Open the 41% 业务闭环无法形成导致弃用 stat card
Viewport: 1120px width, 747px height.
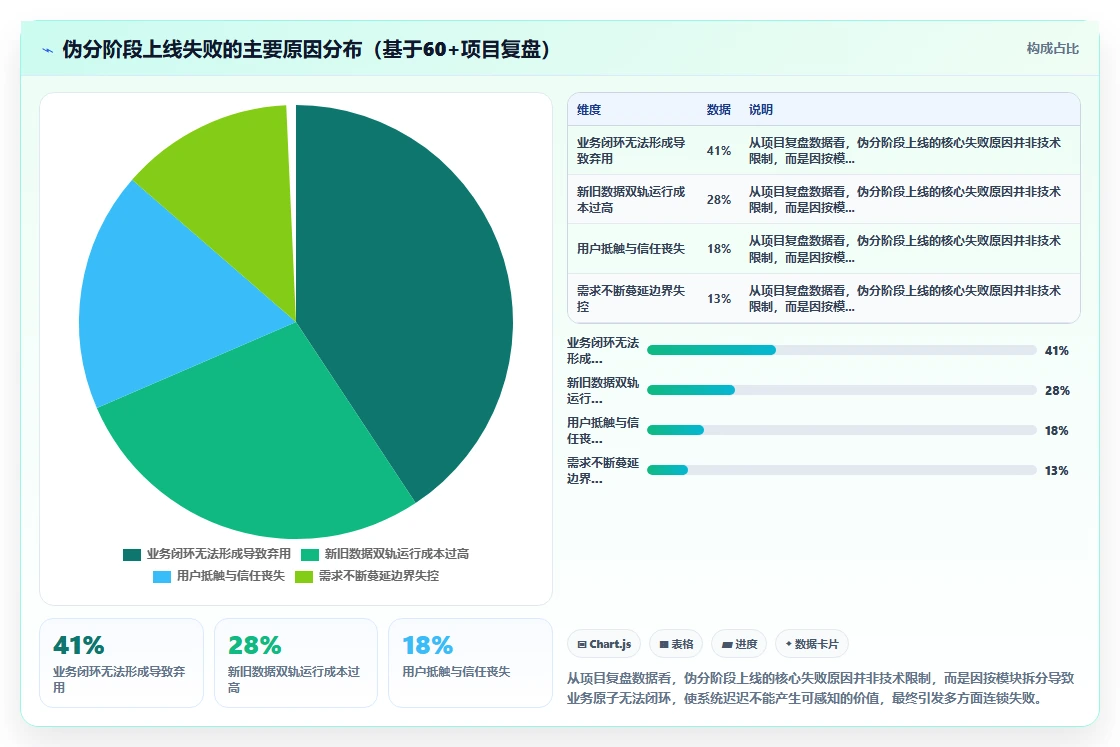(x=121, y=663)
